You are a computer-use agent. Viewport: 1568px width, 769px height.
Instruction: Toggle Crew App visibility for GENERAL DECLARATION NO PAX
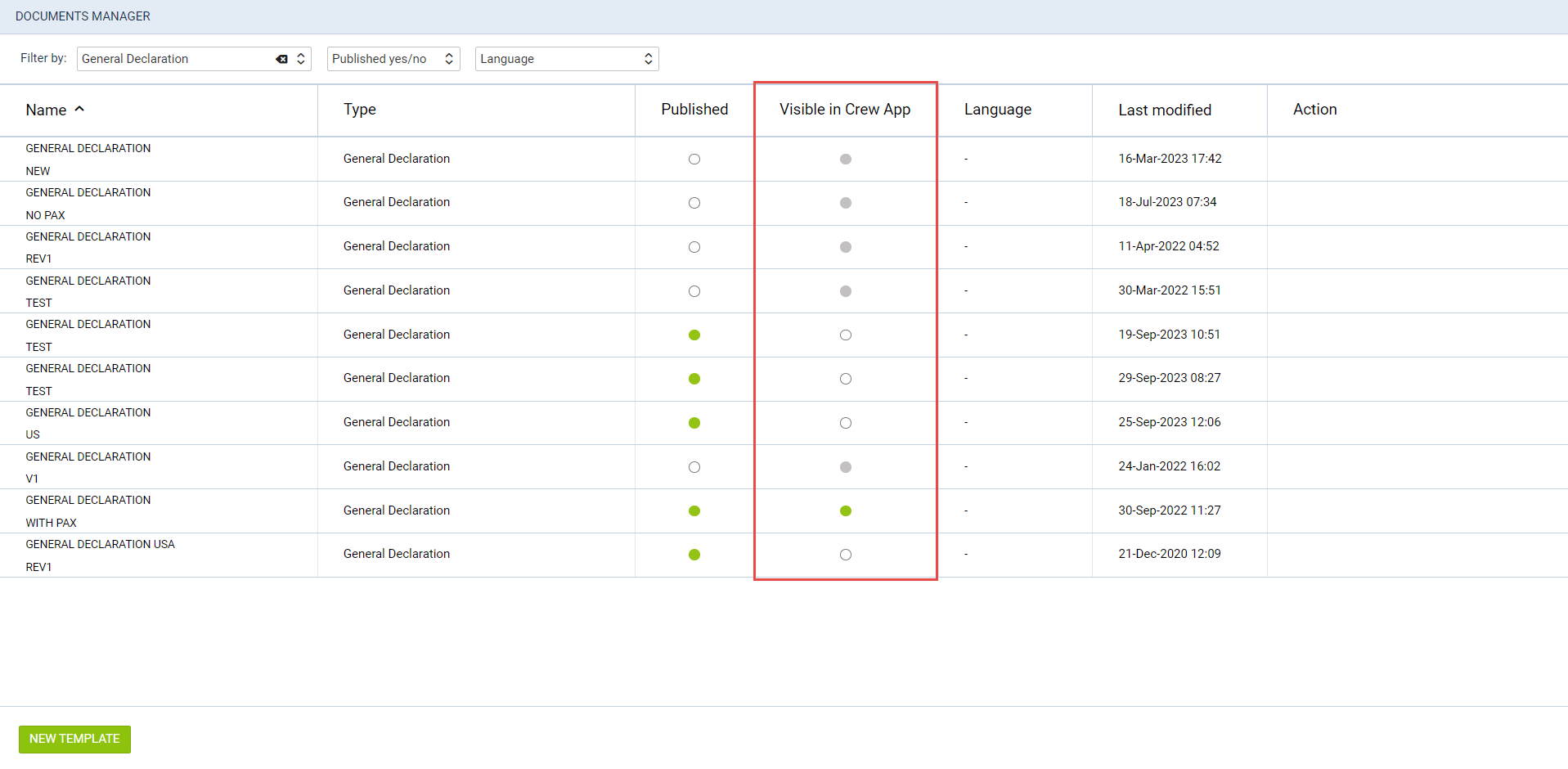click(x=846, y=203)
